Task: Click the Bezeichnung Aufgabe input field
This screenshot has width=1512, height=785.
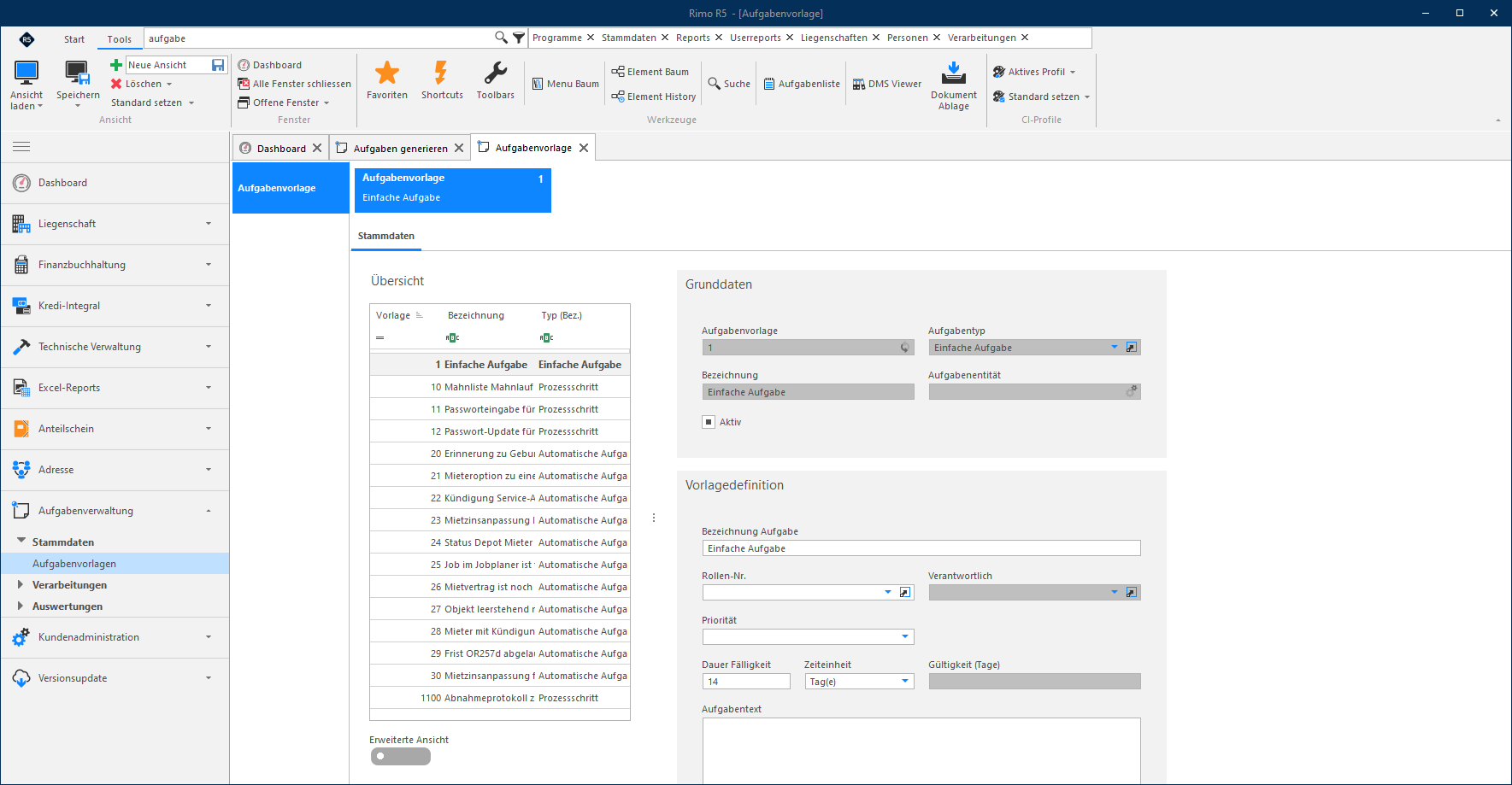Action: point(921,548)
